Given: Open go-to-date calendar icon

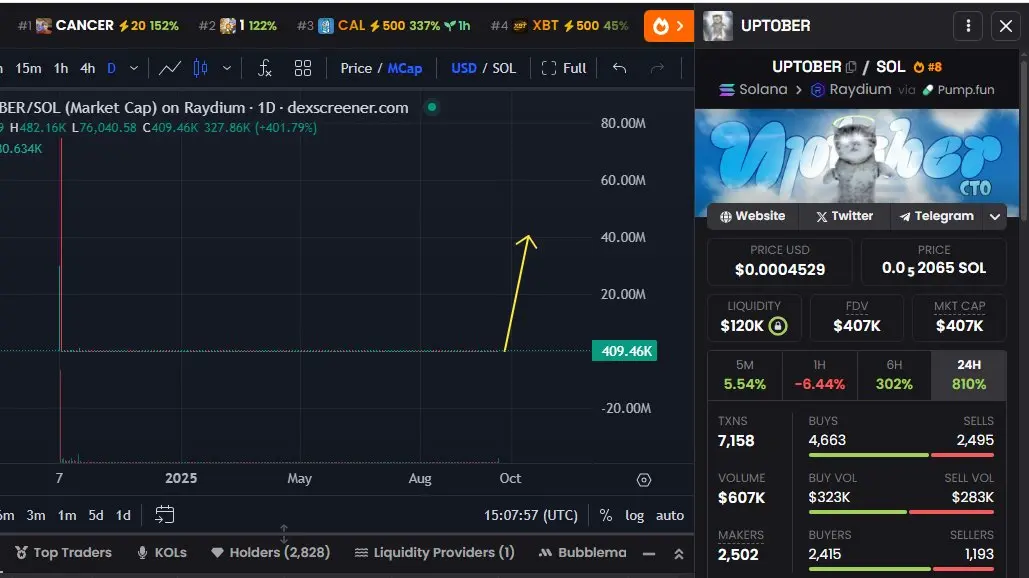Looking at the screenshot, I should pos(164,514).
